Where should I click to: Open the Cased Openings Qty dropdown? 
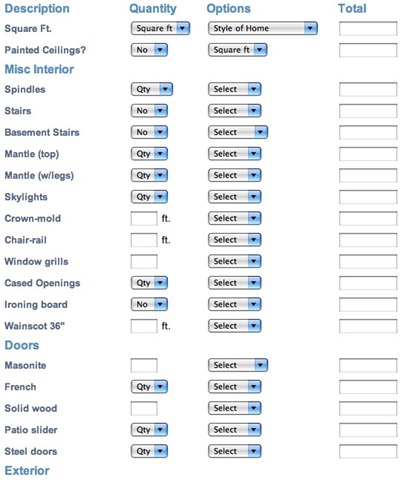(149, 283)
